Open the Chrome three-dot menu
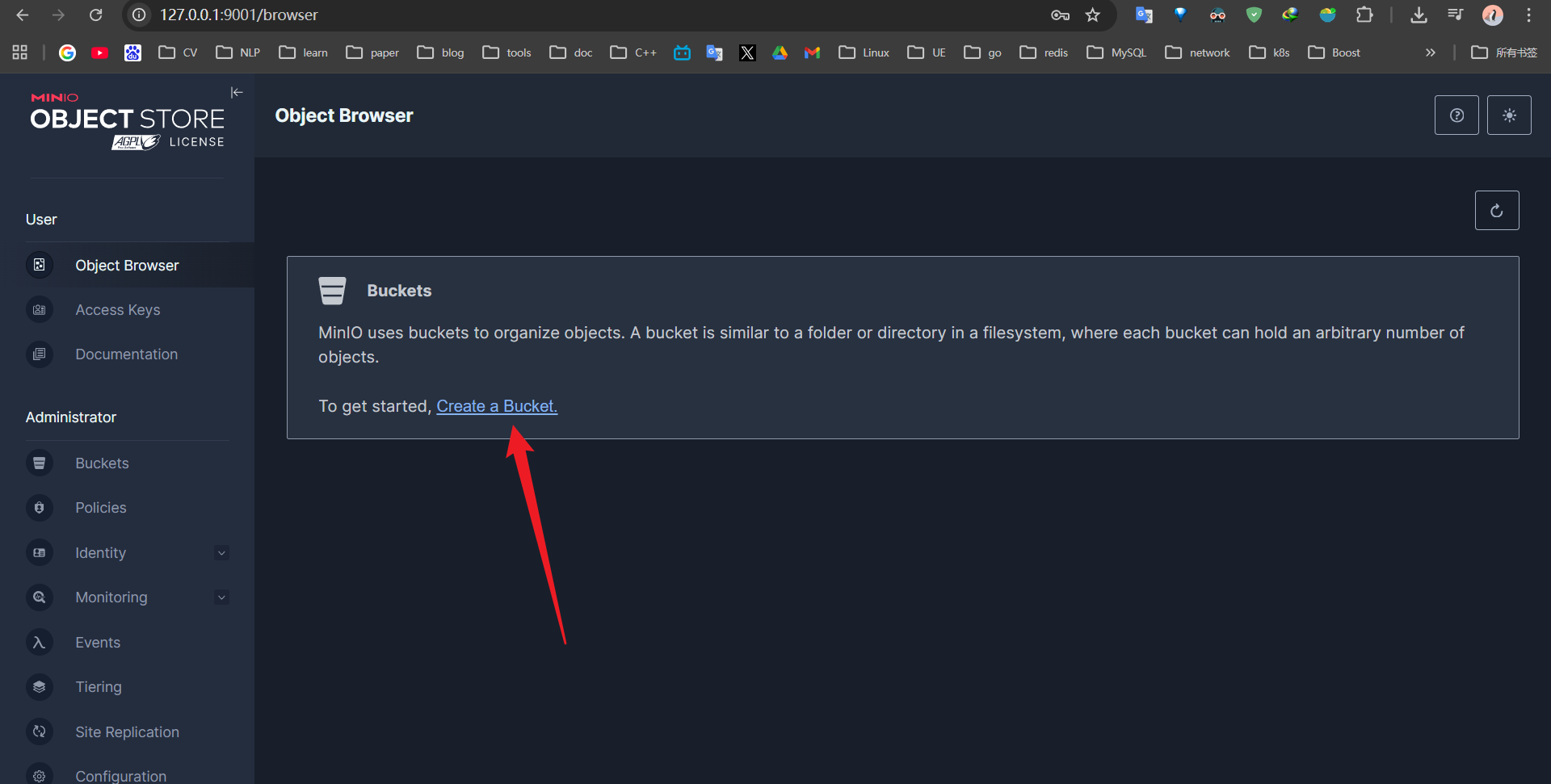This screenshot has height=784, width=1551. click(x=1528, y=15)
